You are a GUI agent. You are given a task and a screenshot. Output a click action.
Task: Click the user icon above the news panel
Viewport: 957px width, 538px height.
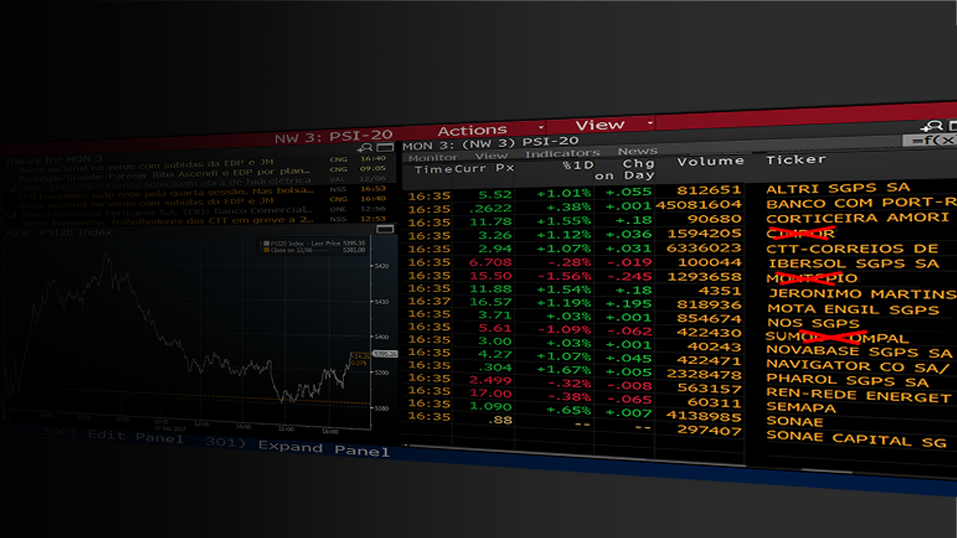tap(363, 147)
